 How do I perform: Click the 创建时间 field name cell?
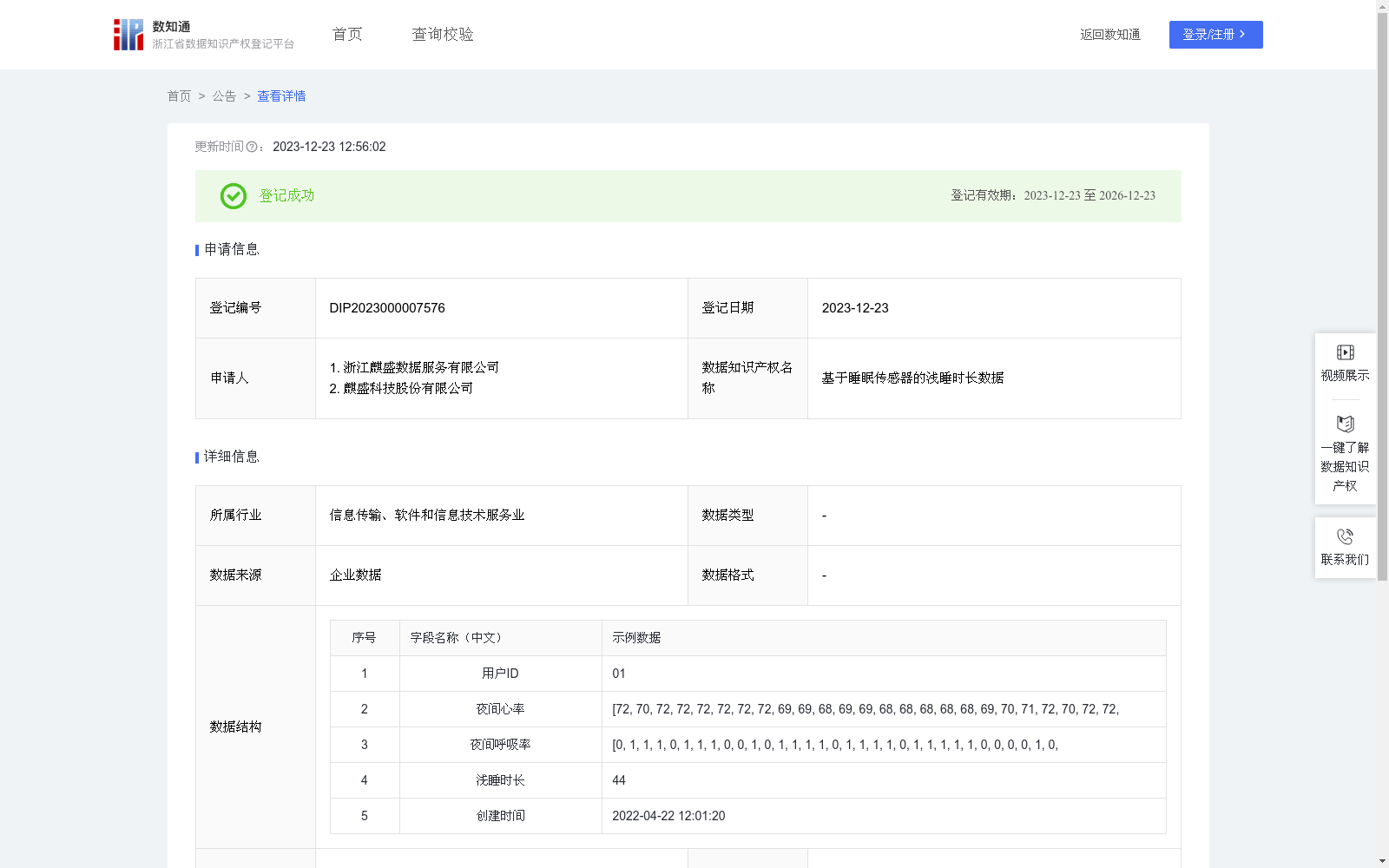click(501, 816)
